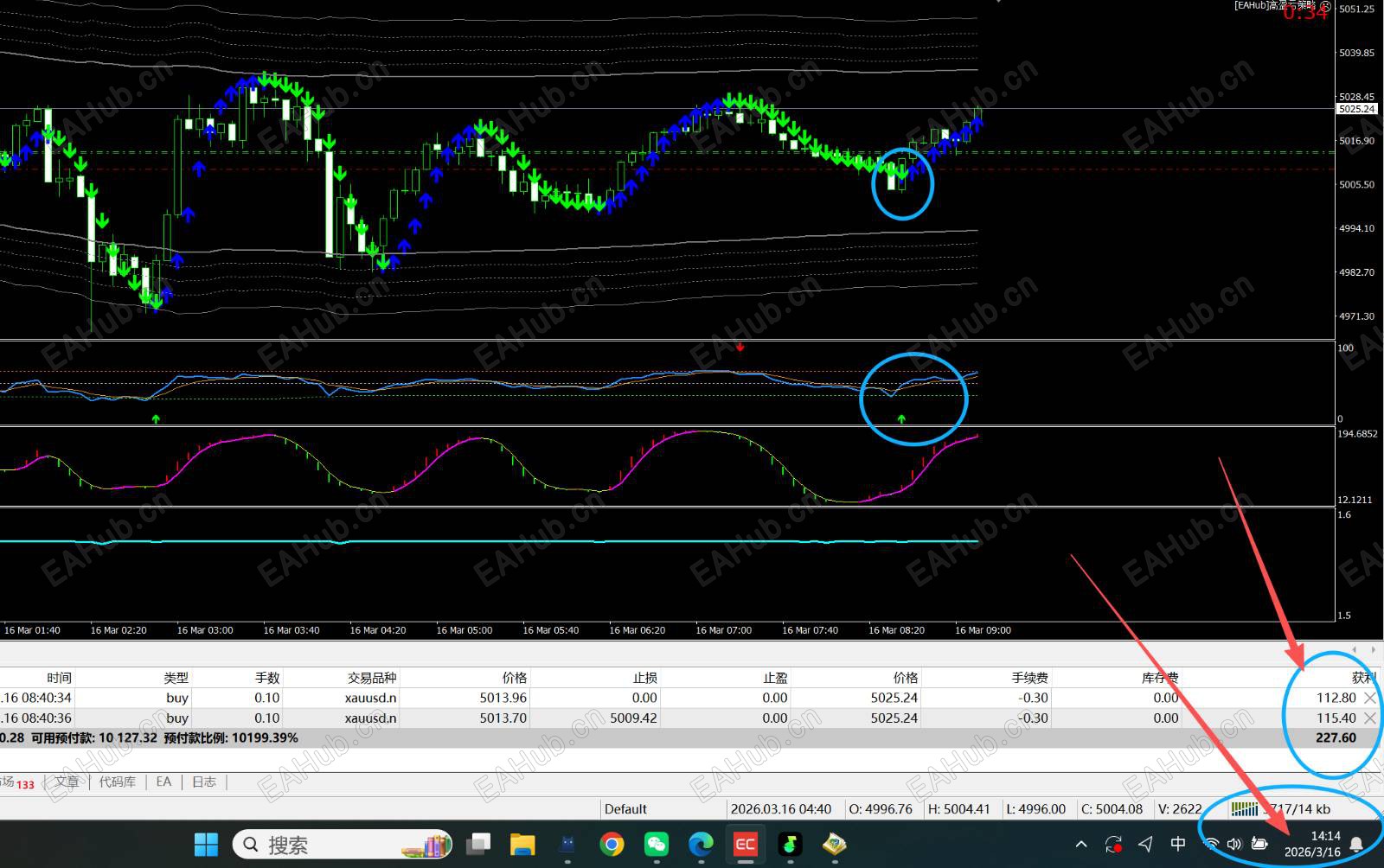
Task: Click the connection status bars icon
Action: tap(1245, 809)
